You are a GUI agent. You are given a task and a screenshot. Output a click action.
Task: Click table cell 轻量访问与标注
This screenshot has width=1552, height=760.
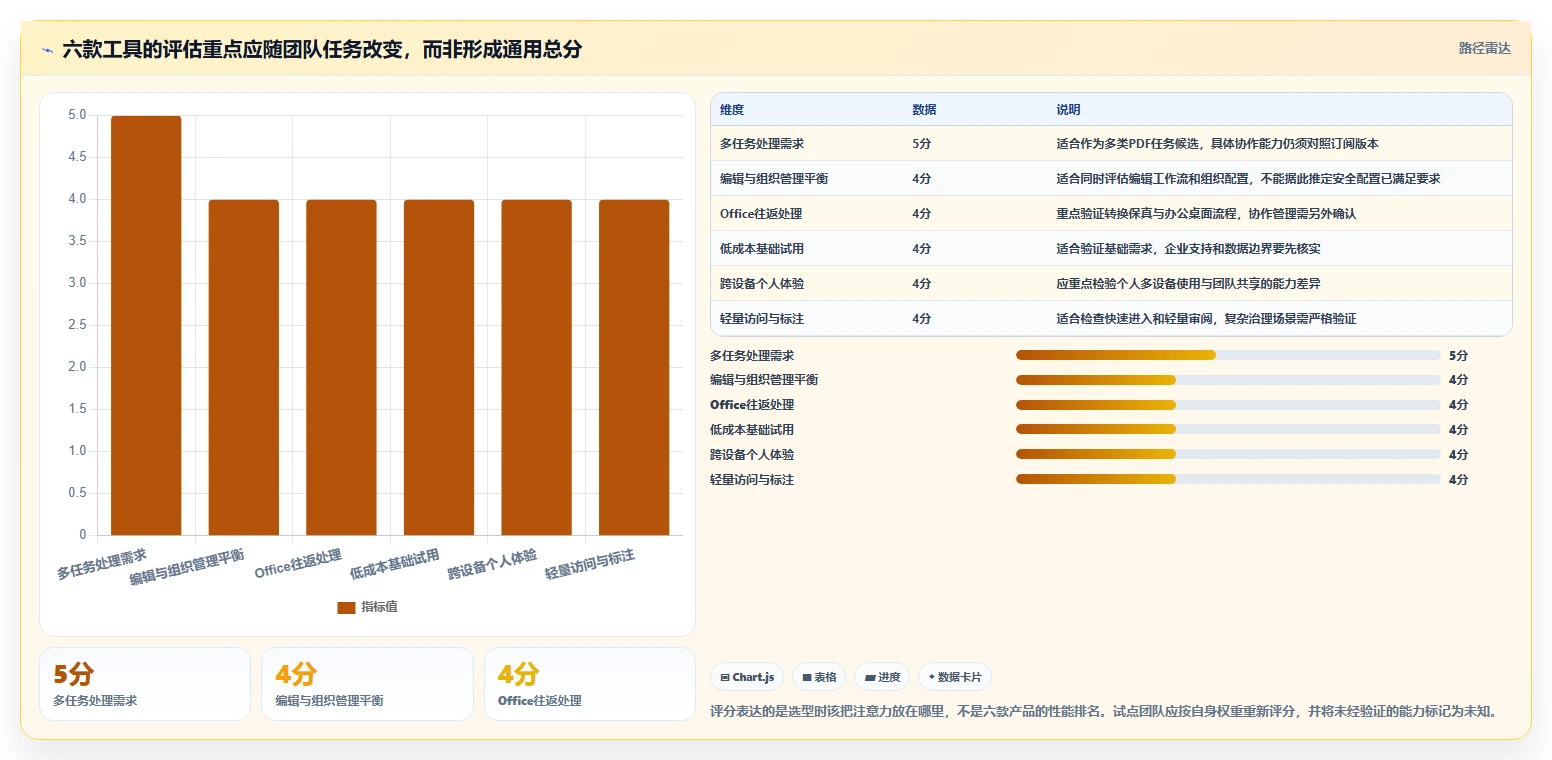pos(762,319)
